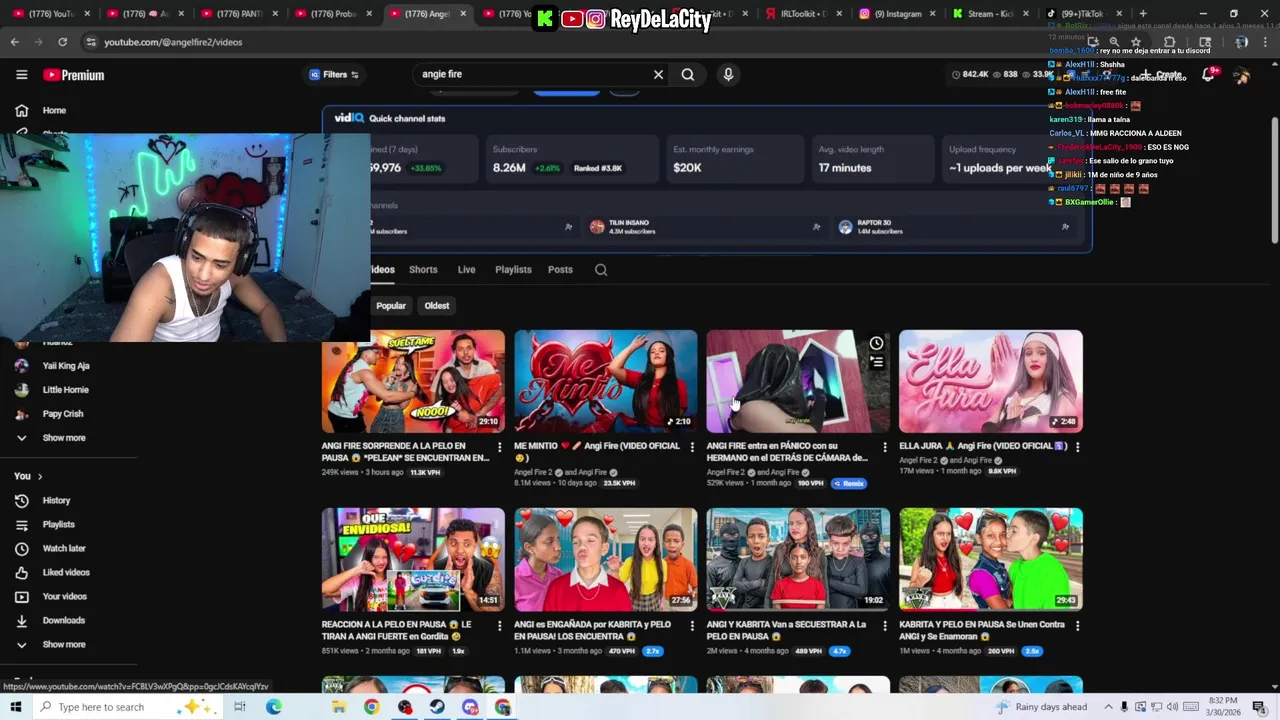Expand subscriptions Show more
1280x720 pixels.
(x=64, y=438)
